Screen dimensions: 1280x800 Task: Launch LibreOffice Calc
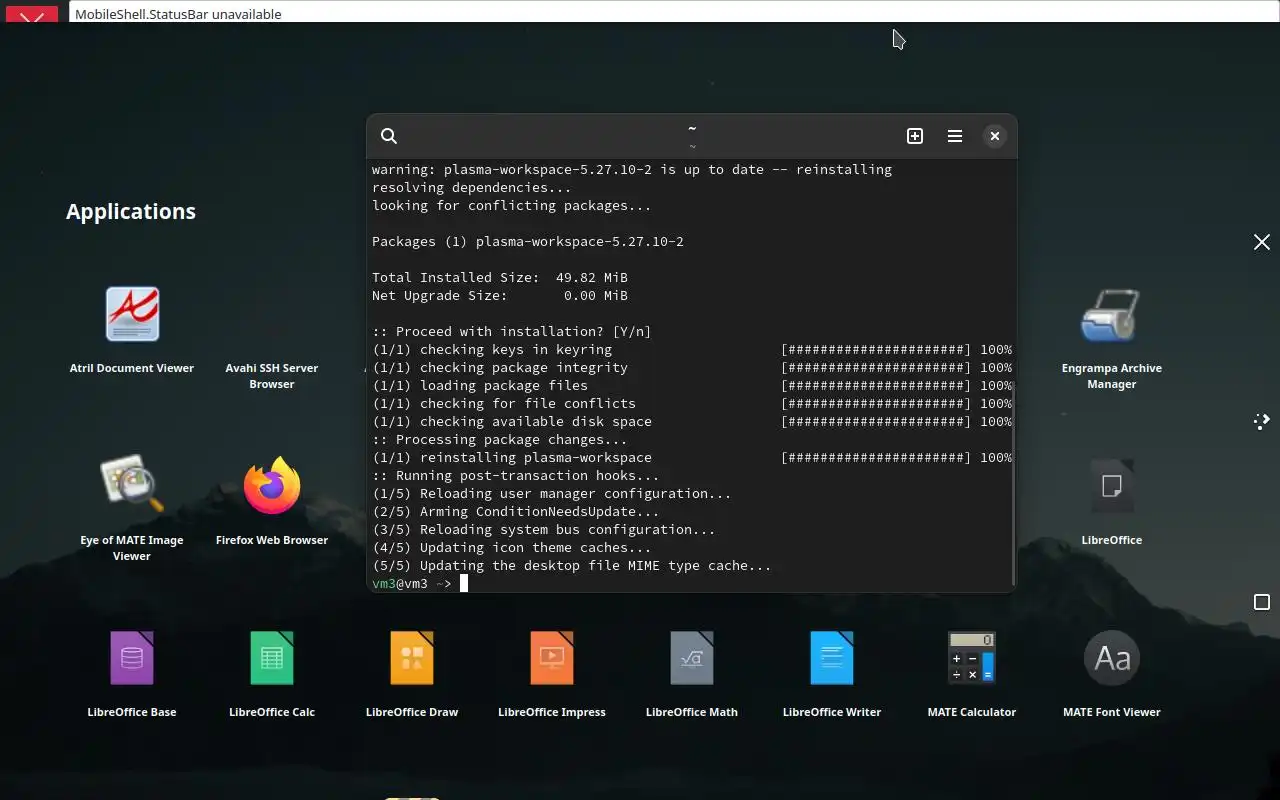point(272,672)
